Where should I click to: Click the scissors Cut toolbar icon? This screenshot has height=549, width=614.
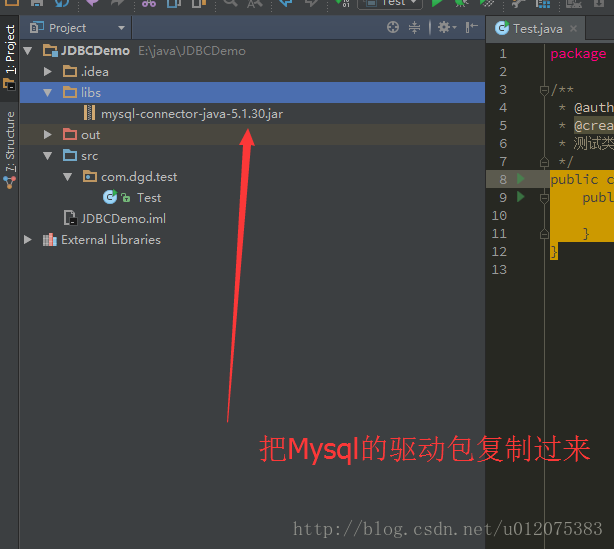[149, 4]
